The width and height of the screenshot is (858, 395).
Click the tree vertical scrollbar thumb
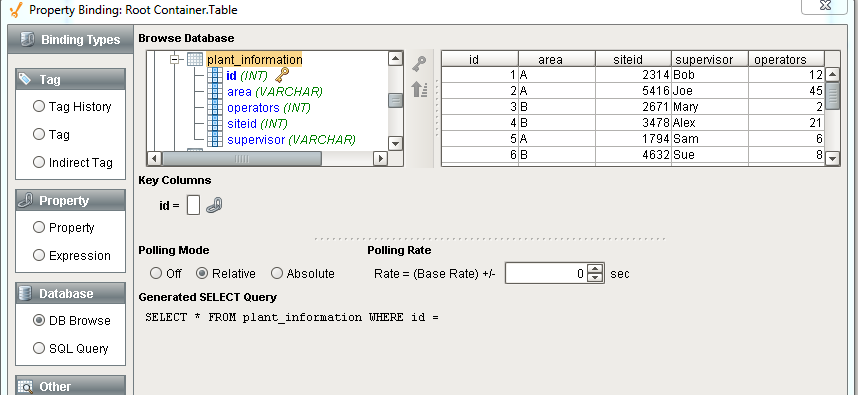click(395, 100)
